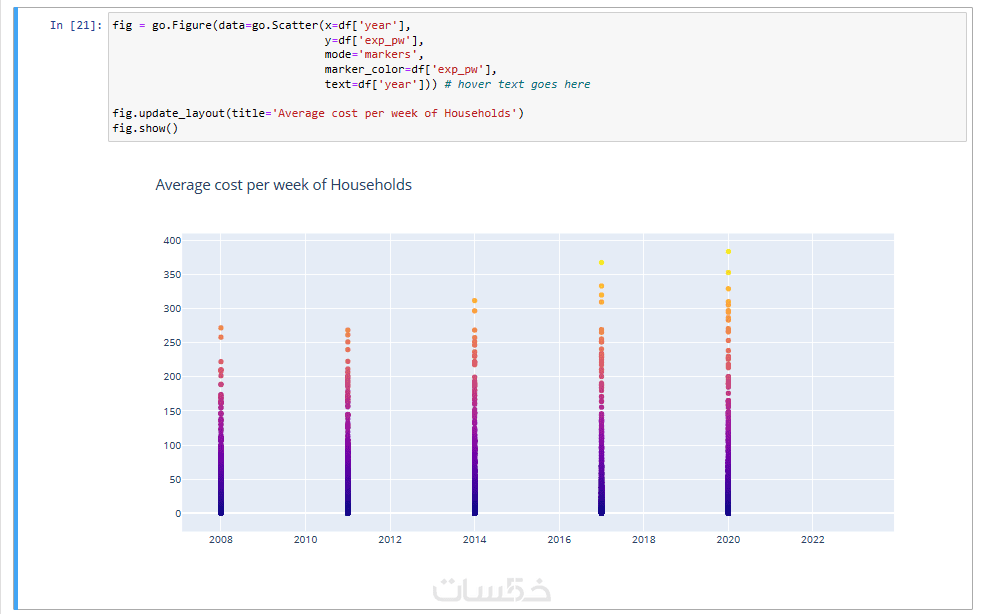Click the 400 y-axis tick label
Viewport: 984px width, 614px height.
point(170,241)
